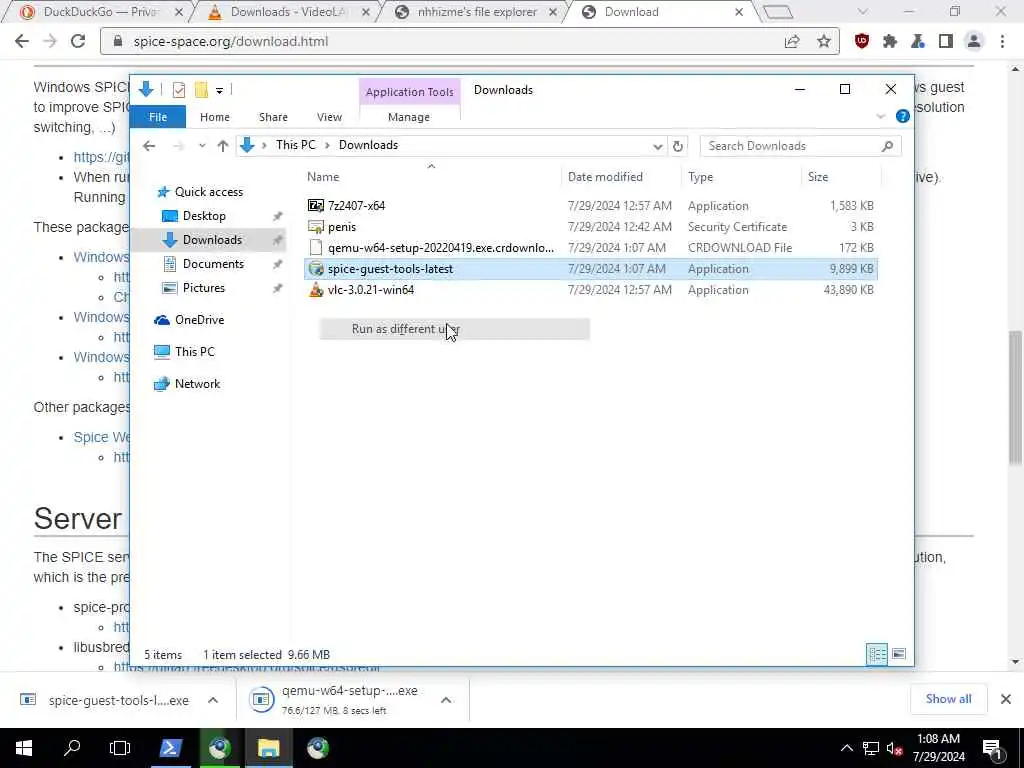Open the Manage Application Tools tab
The width and height of the screenshot is (1024, 768).
click(409, 117)
